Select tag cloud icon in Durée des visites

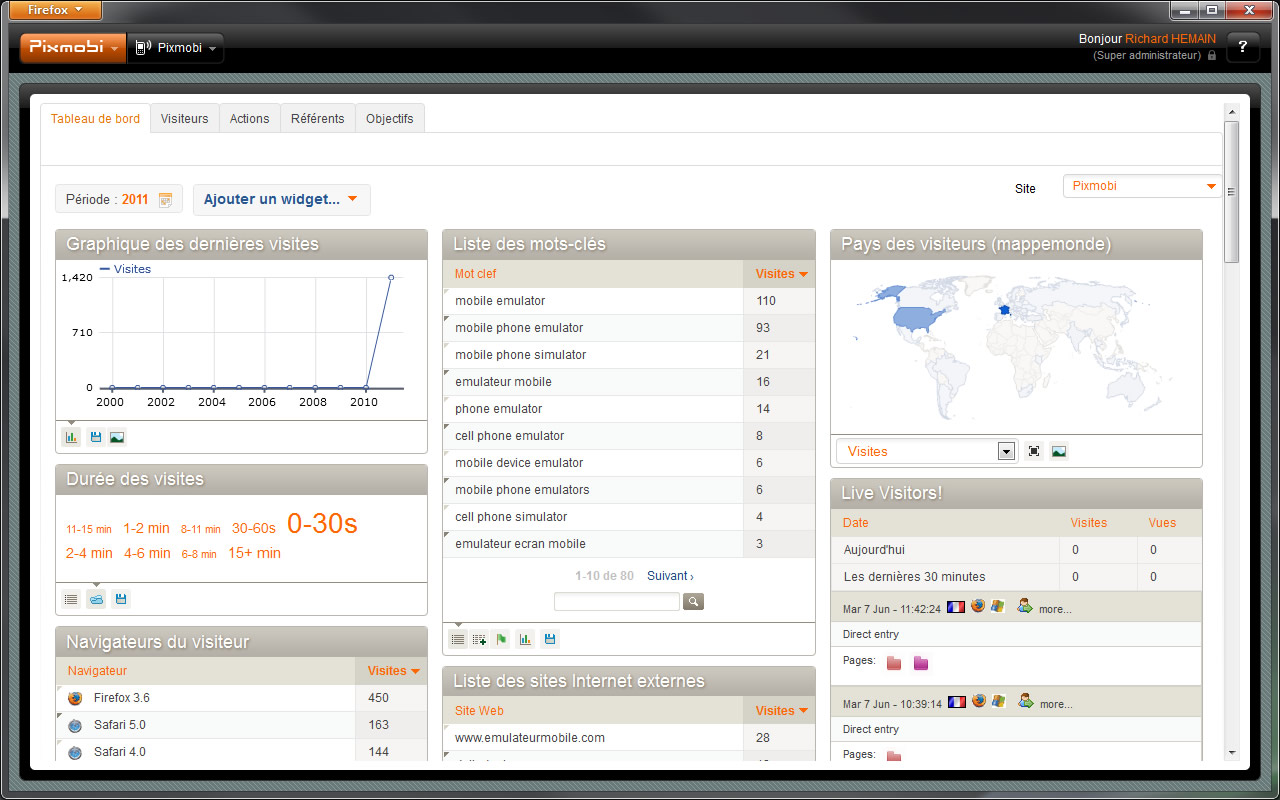[96, 599]
